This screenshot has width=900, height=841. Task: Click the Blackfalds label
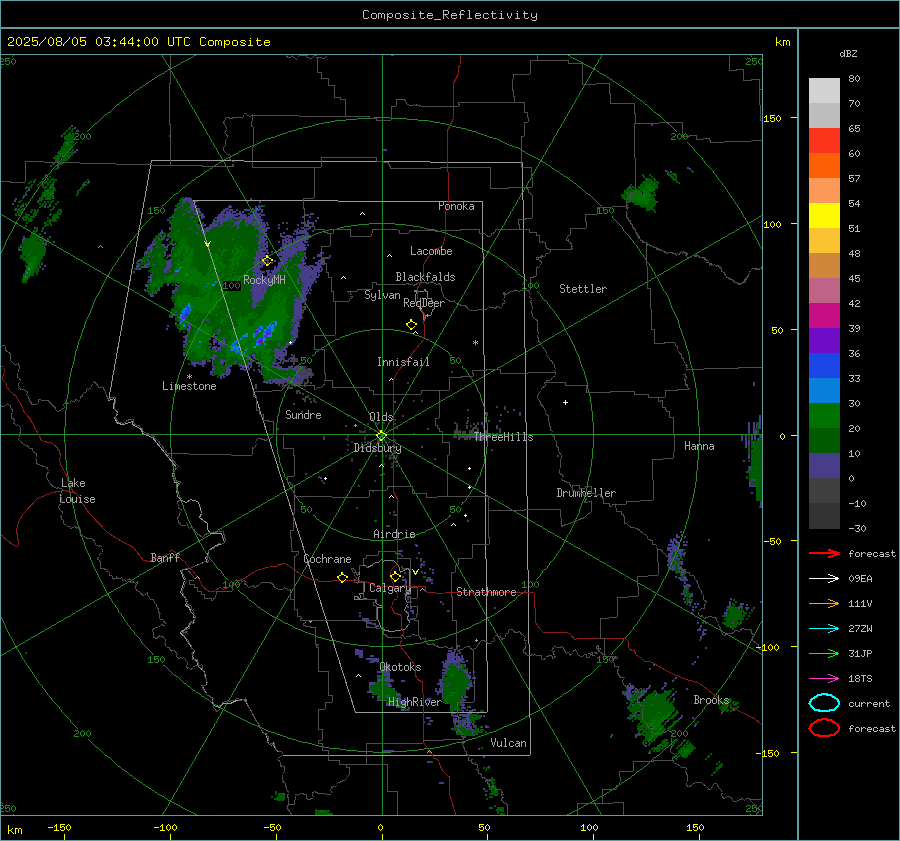click(x=425, y=277)
